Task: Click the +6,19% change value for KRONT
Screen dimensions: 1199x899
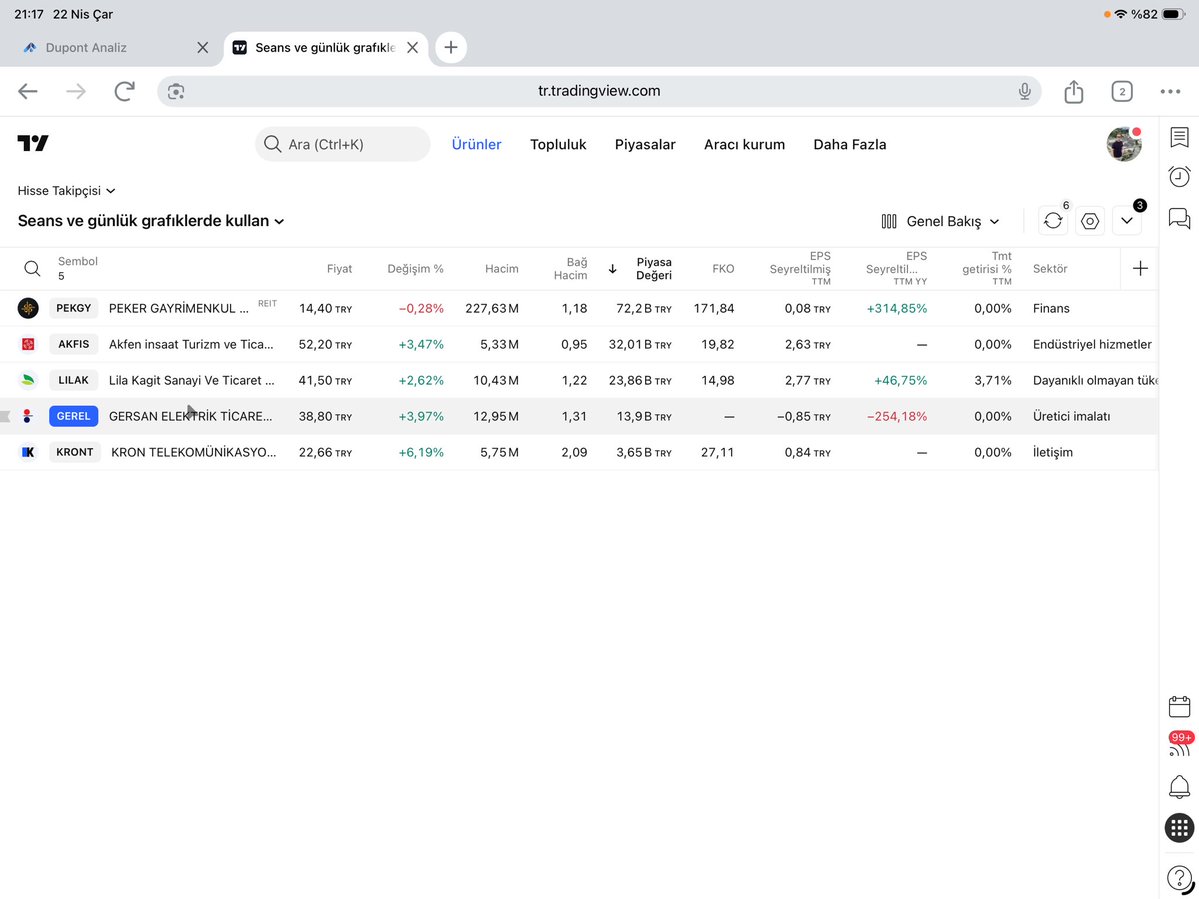Action: pos(421,453)
